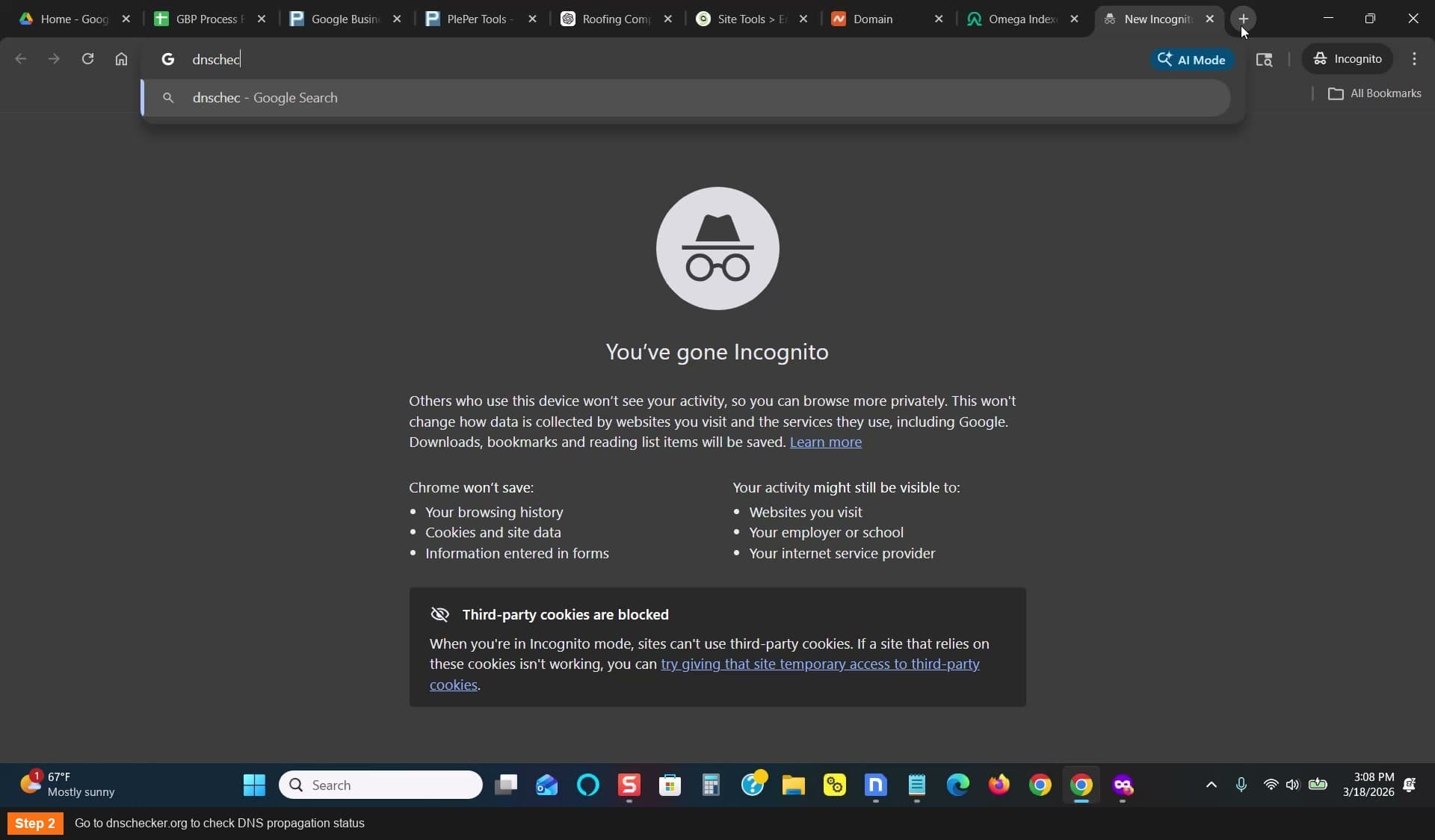Open the All Bookmarks folder
This screenshot has height=840, width=1435.
coord(1374,93)
